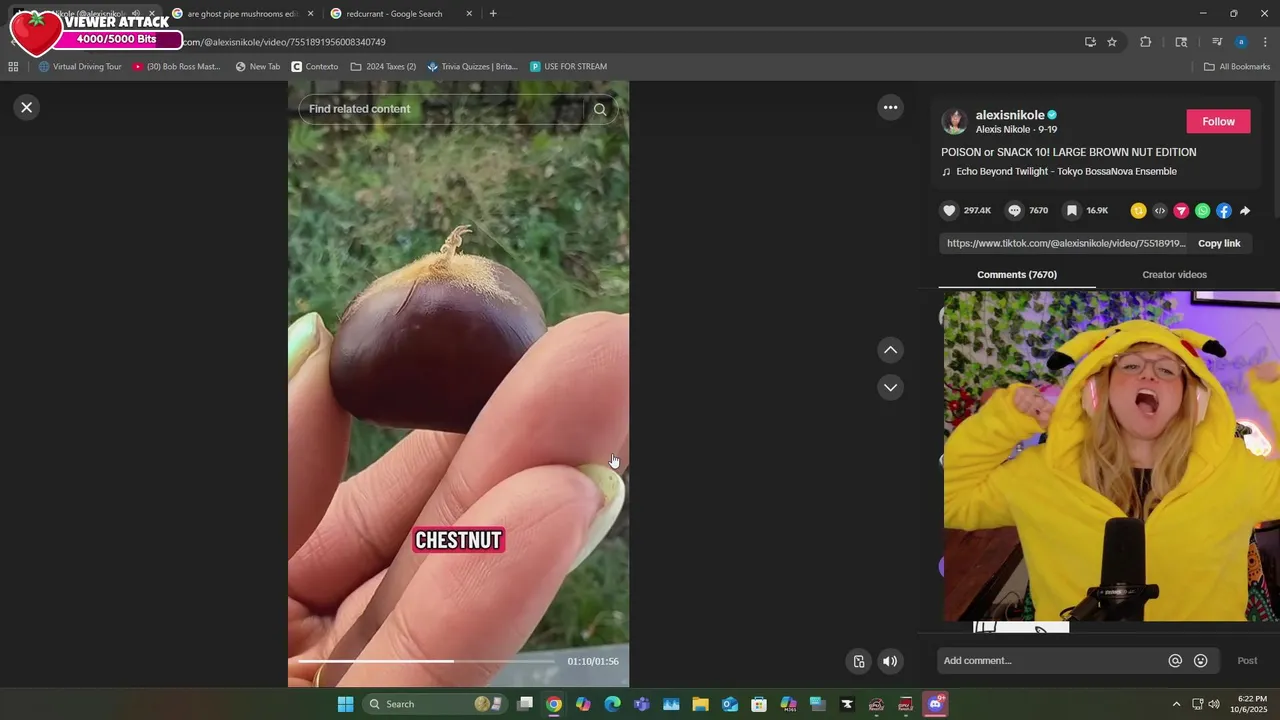Close the TikTok video viewer
Viewport: 1280px width, 720px height.
[x=27, y=107]
